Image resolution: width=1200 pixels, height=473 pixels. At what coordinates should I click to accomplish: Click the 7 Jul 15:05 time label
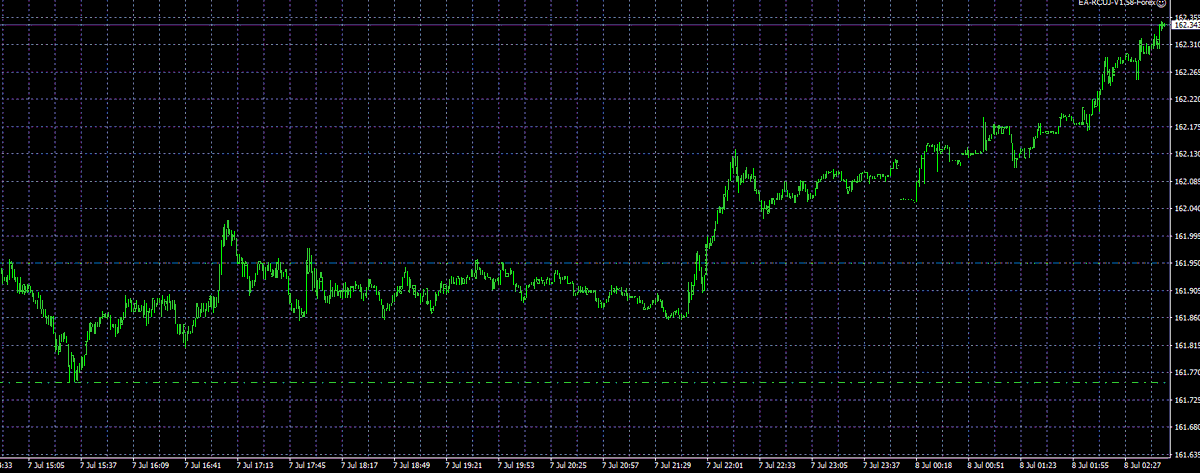point(47,466)
